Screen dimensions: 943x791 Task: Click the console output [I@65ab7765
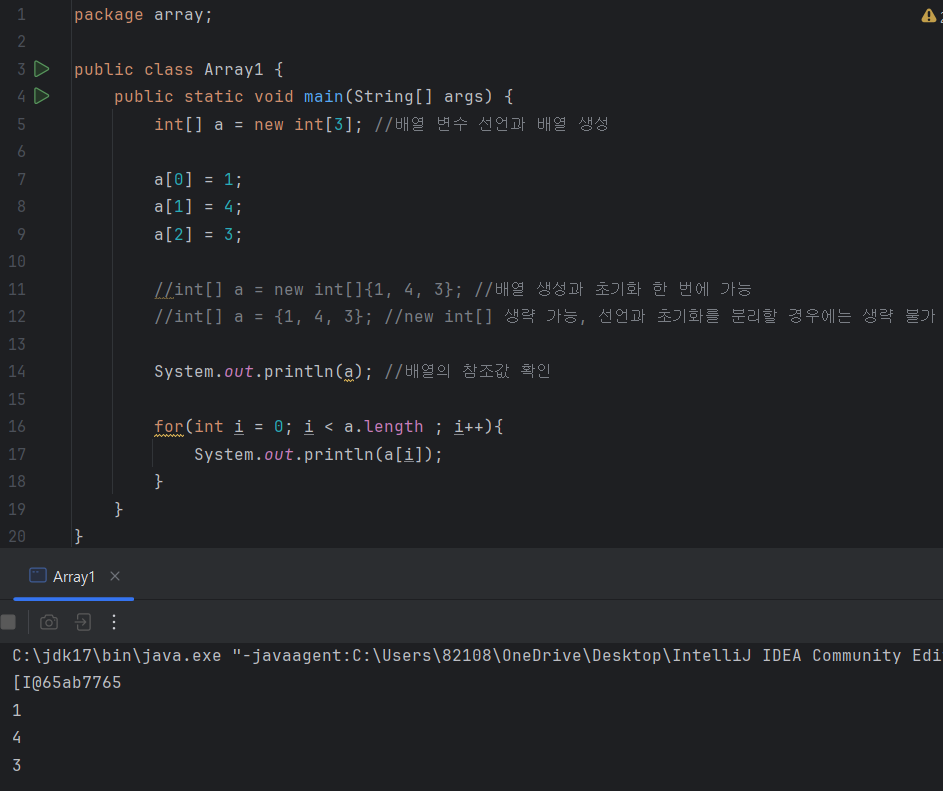[x=65, y=682]
